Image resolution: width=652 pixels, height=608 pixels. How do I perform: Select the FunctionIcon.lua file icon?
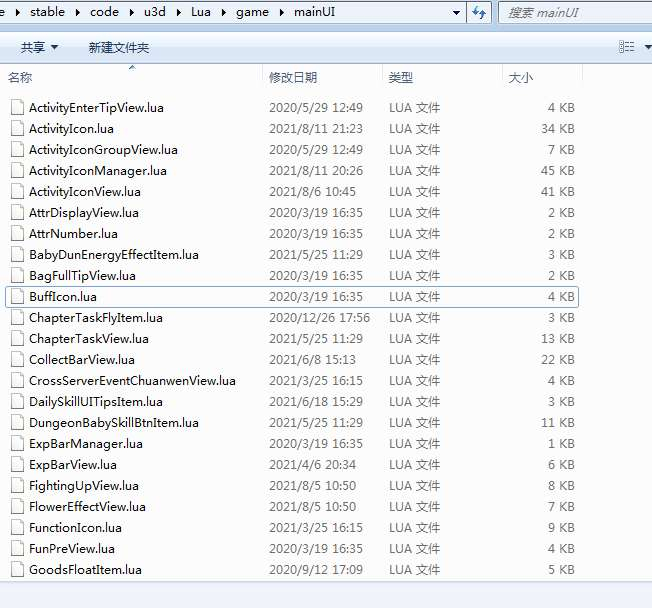point(17,527)
